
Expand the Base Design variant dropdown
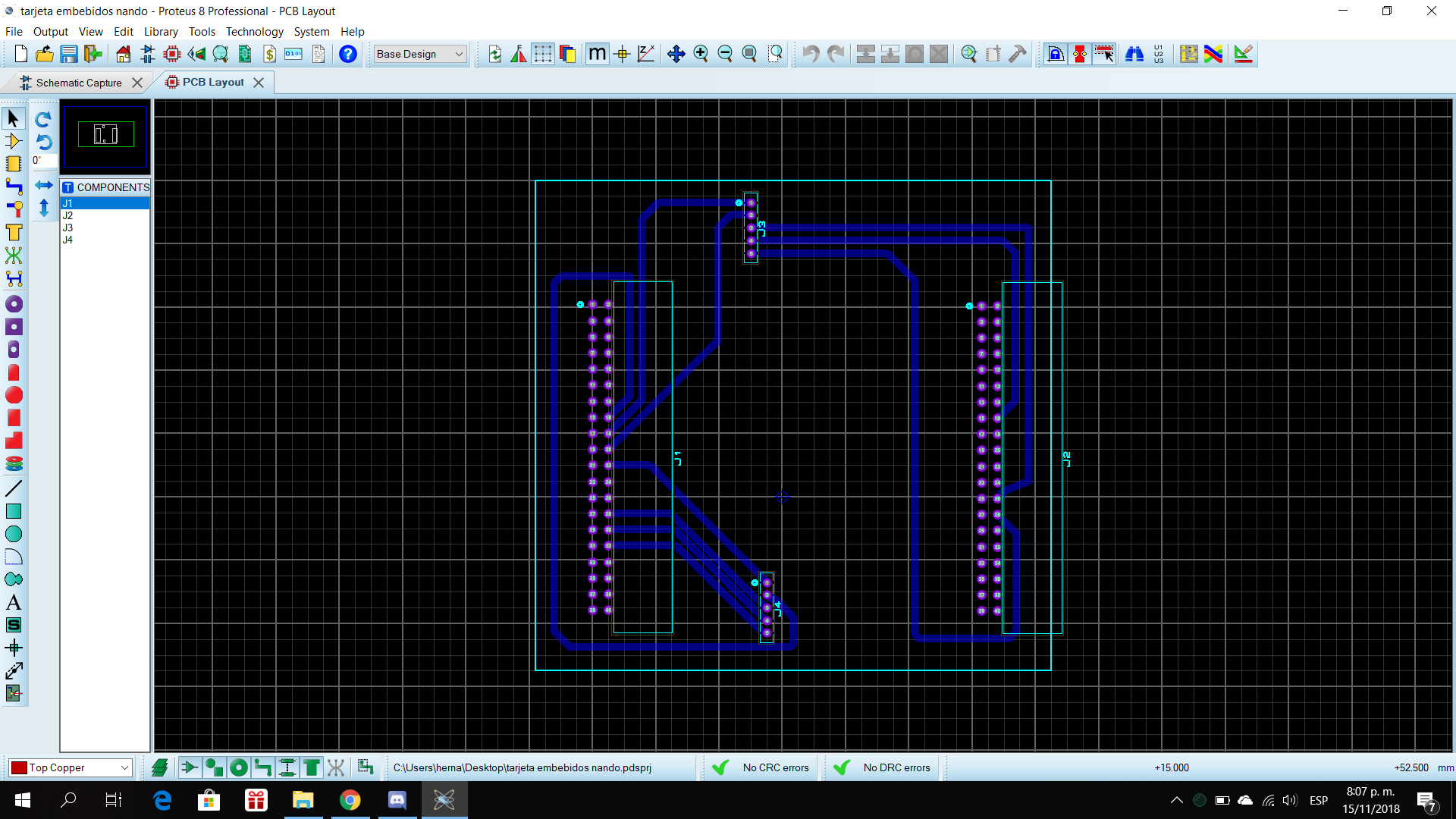pos(458,54)
